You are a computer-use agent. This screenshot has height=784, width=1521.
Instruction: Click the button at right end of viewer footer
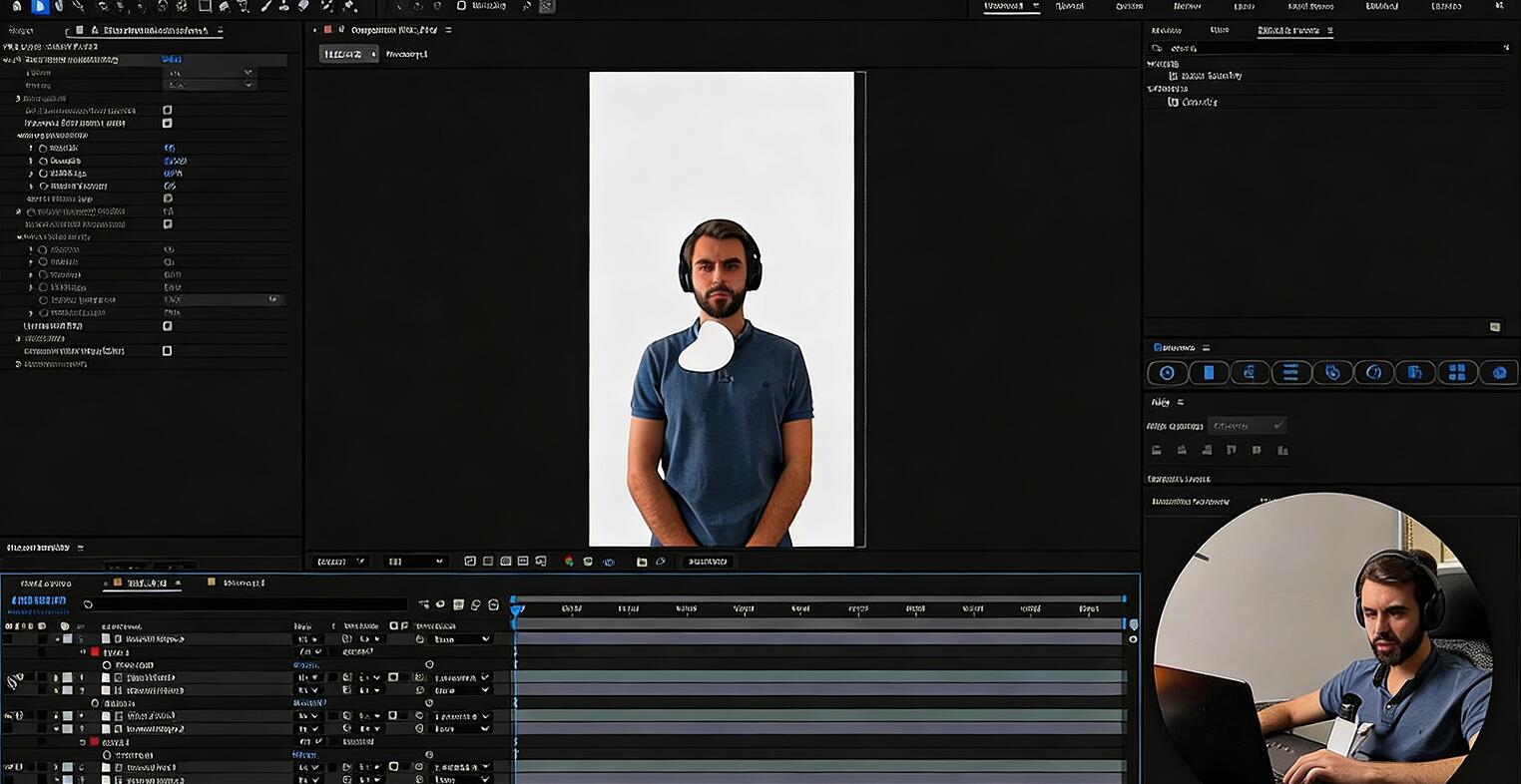(x=708, y=562)
